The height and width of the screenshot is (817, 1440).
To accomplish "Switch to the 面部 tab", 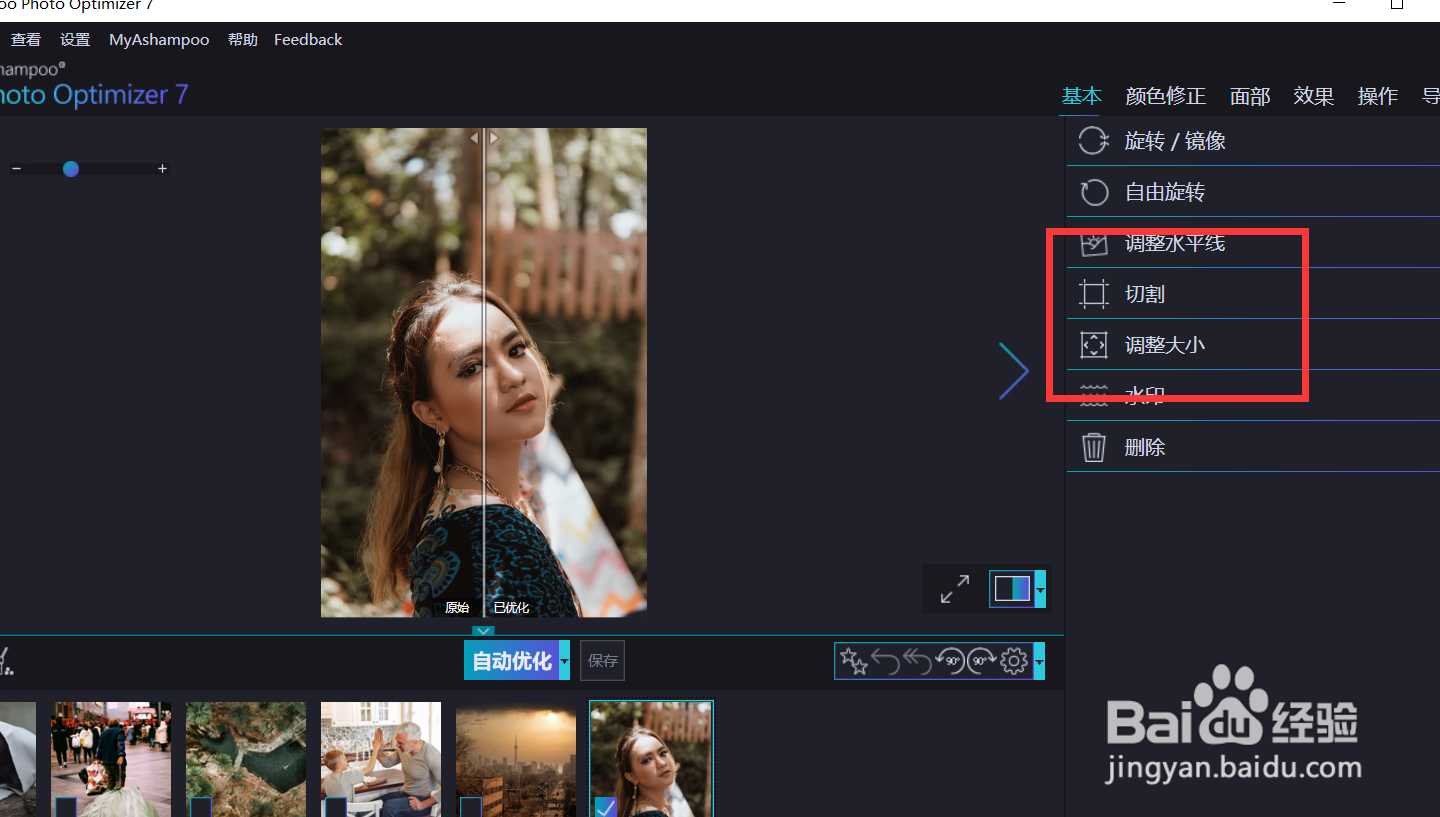I will (x=1250, y=96).
